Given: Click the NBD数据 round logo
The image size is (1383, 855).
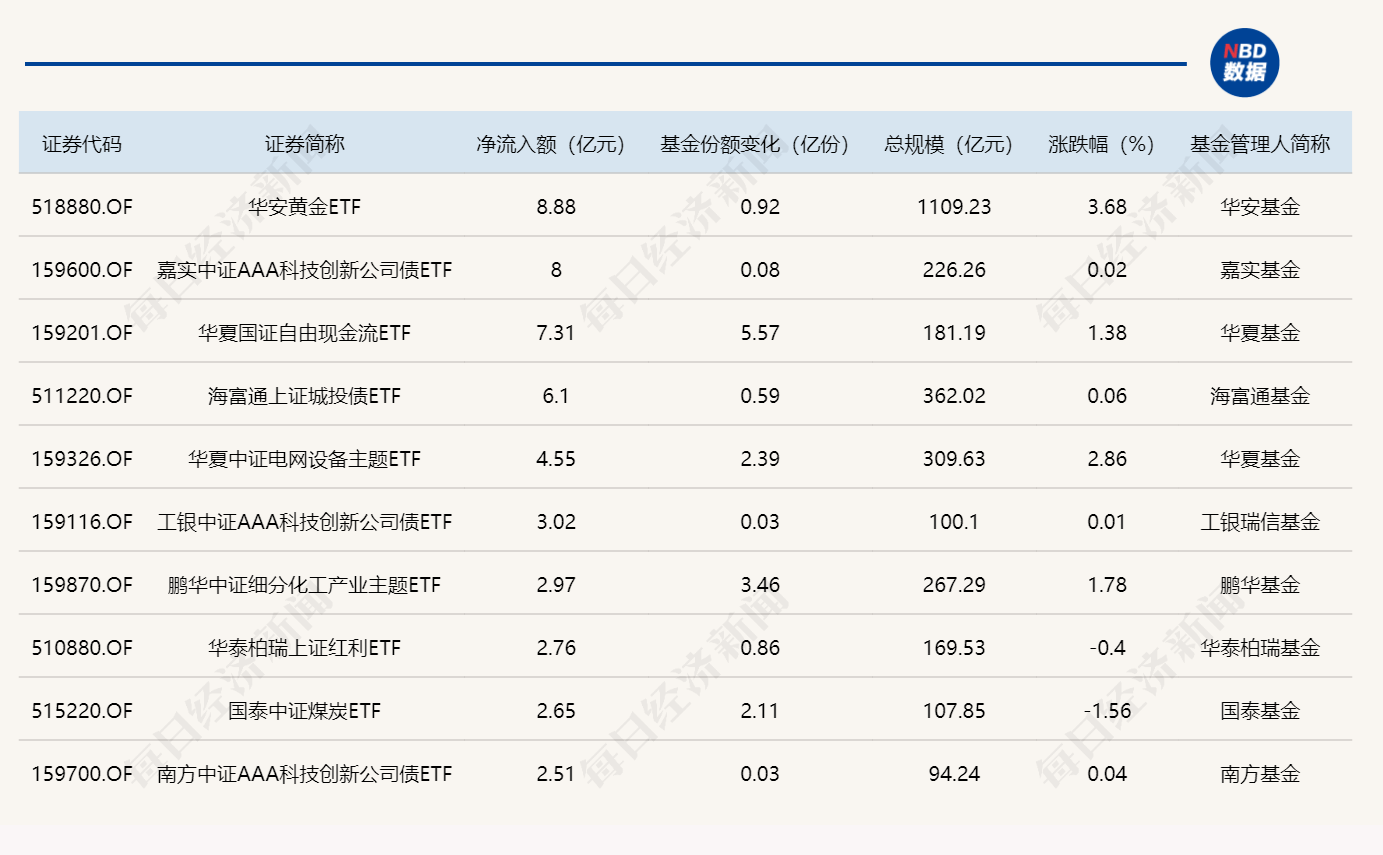Looking at the screenshot, I should 1244,63.
